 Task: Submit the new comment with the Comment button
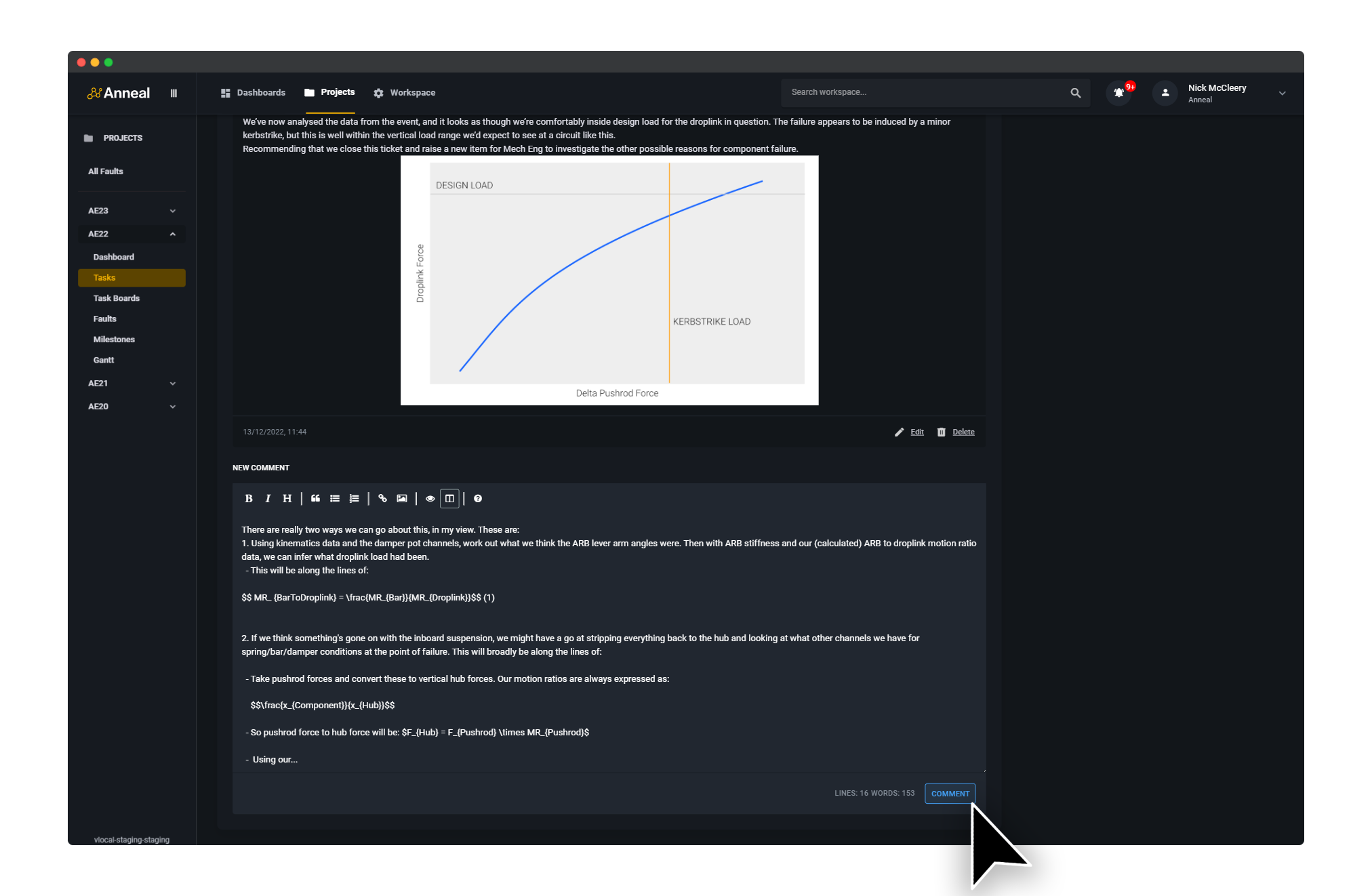[950, 793]
